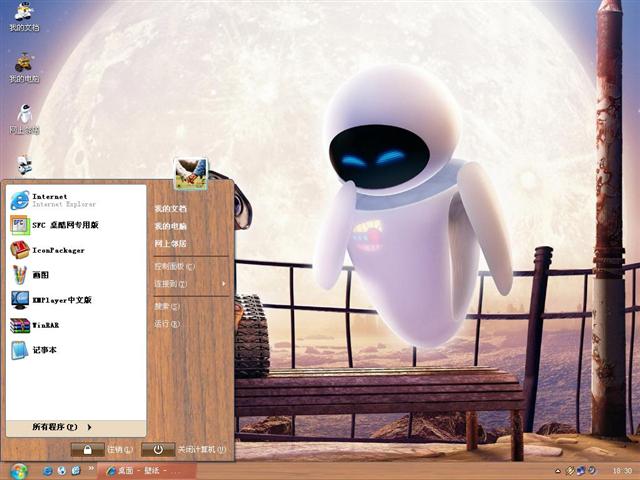Open 我的文档 in Start menu right pane
Image resolution: width=640 pixels, height=480 pixels.
(x=170, y=209)
